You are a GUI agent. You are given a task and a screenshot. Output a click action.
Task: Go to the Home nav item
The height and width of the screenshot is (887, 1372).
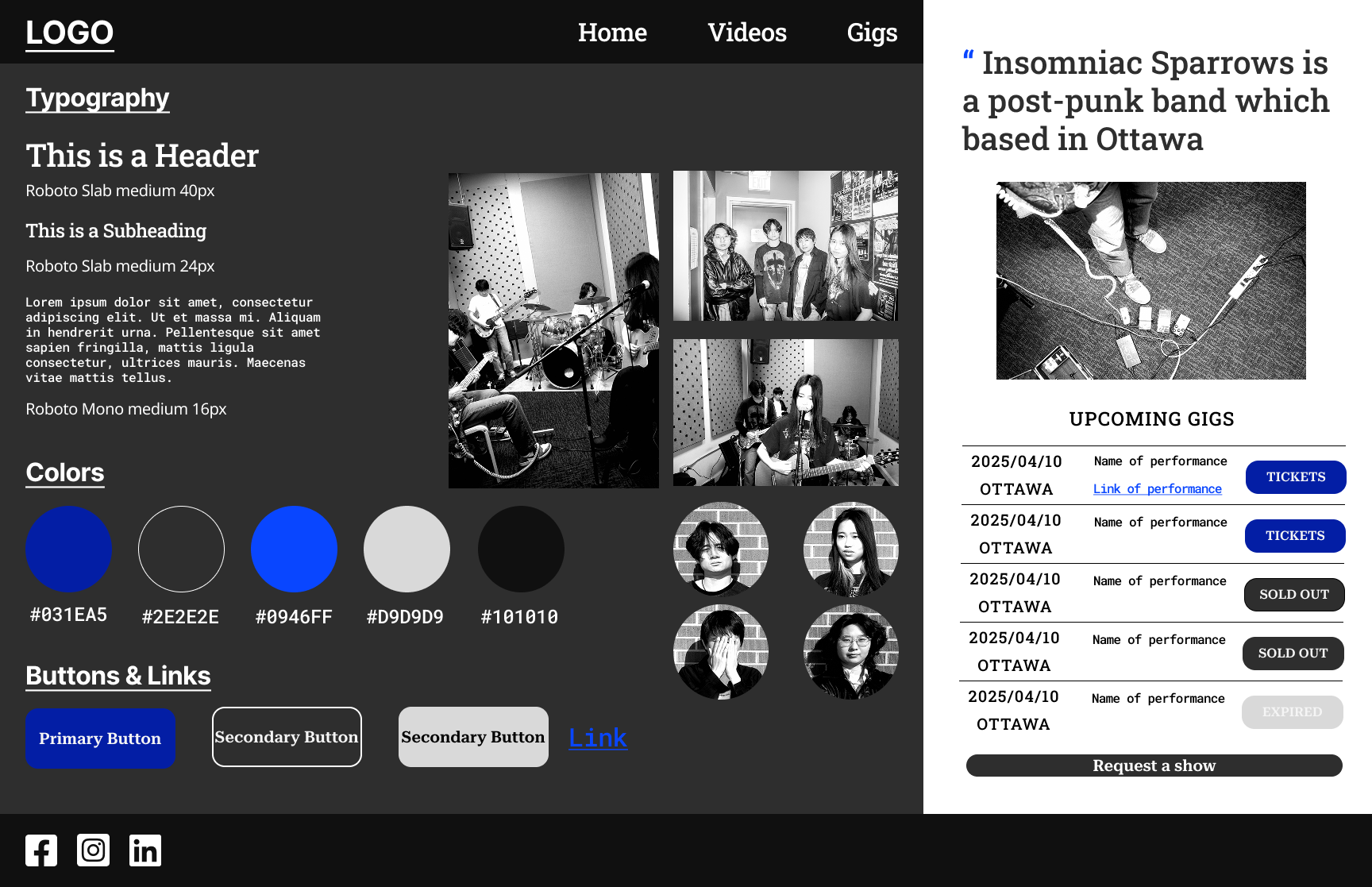[612, 33]
